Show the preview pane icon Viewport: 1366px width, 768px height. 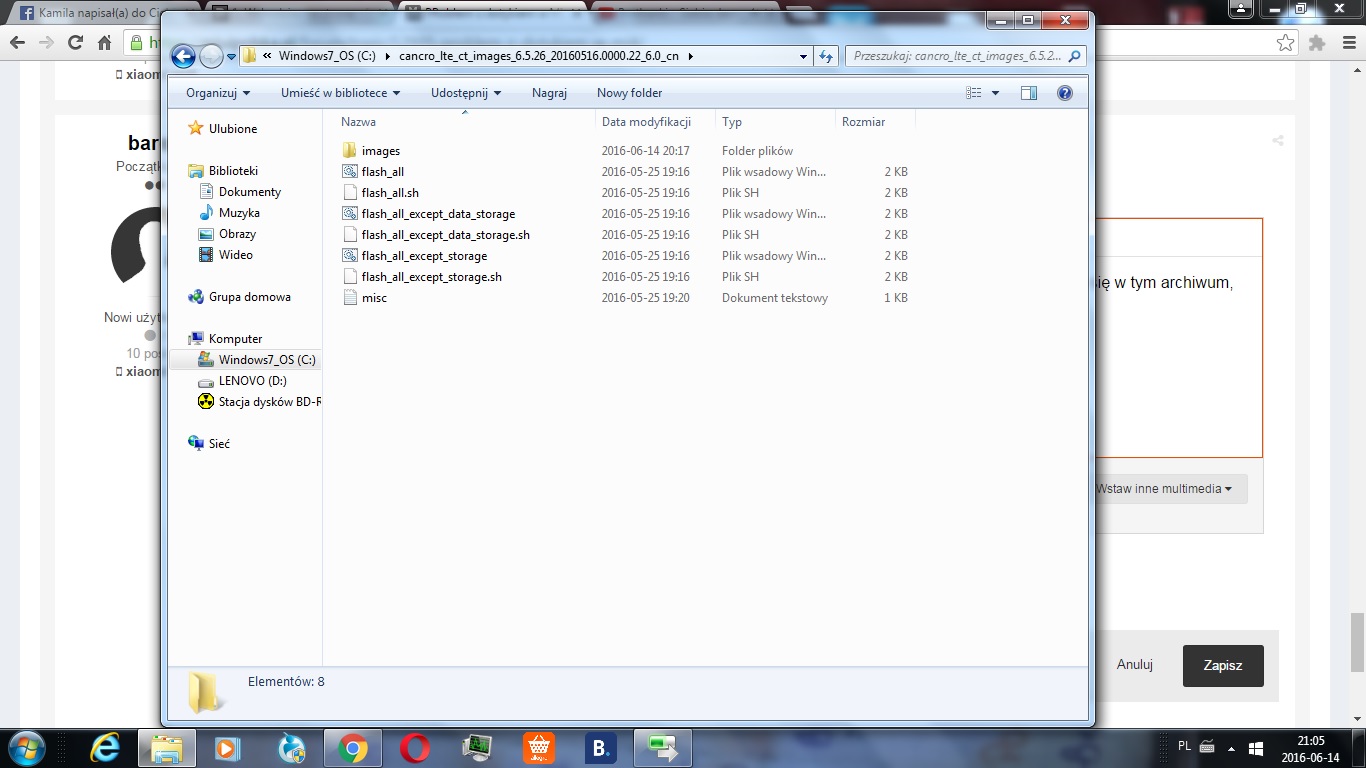1029,93
